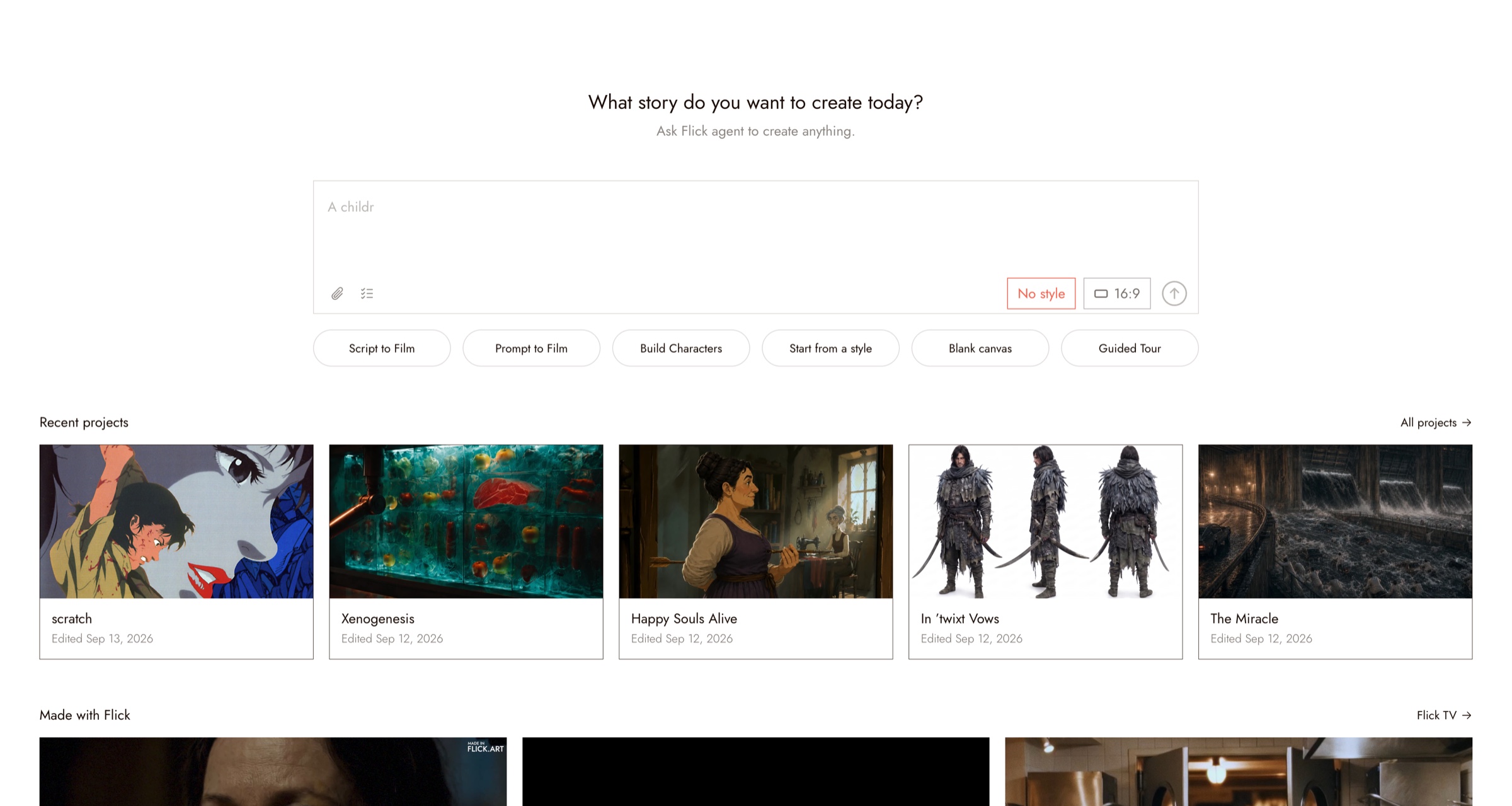The image size is (1512, 806).
Task: Click the Happy Souls Alive title text
Action: (684, 619)
